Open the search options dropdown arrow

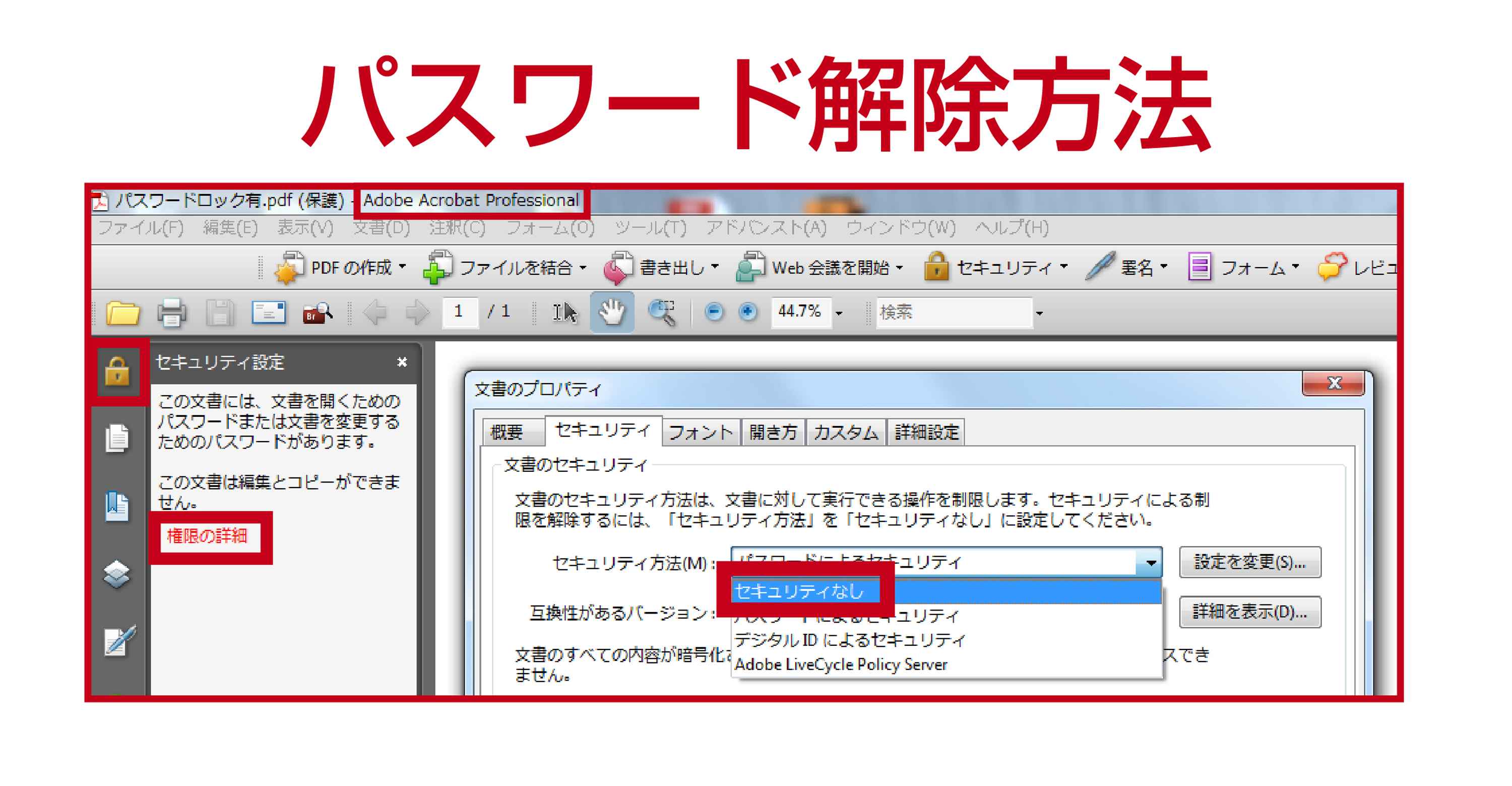[x=1039, y=314]
